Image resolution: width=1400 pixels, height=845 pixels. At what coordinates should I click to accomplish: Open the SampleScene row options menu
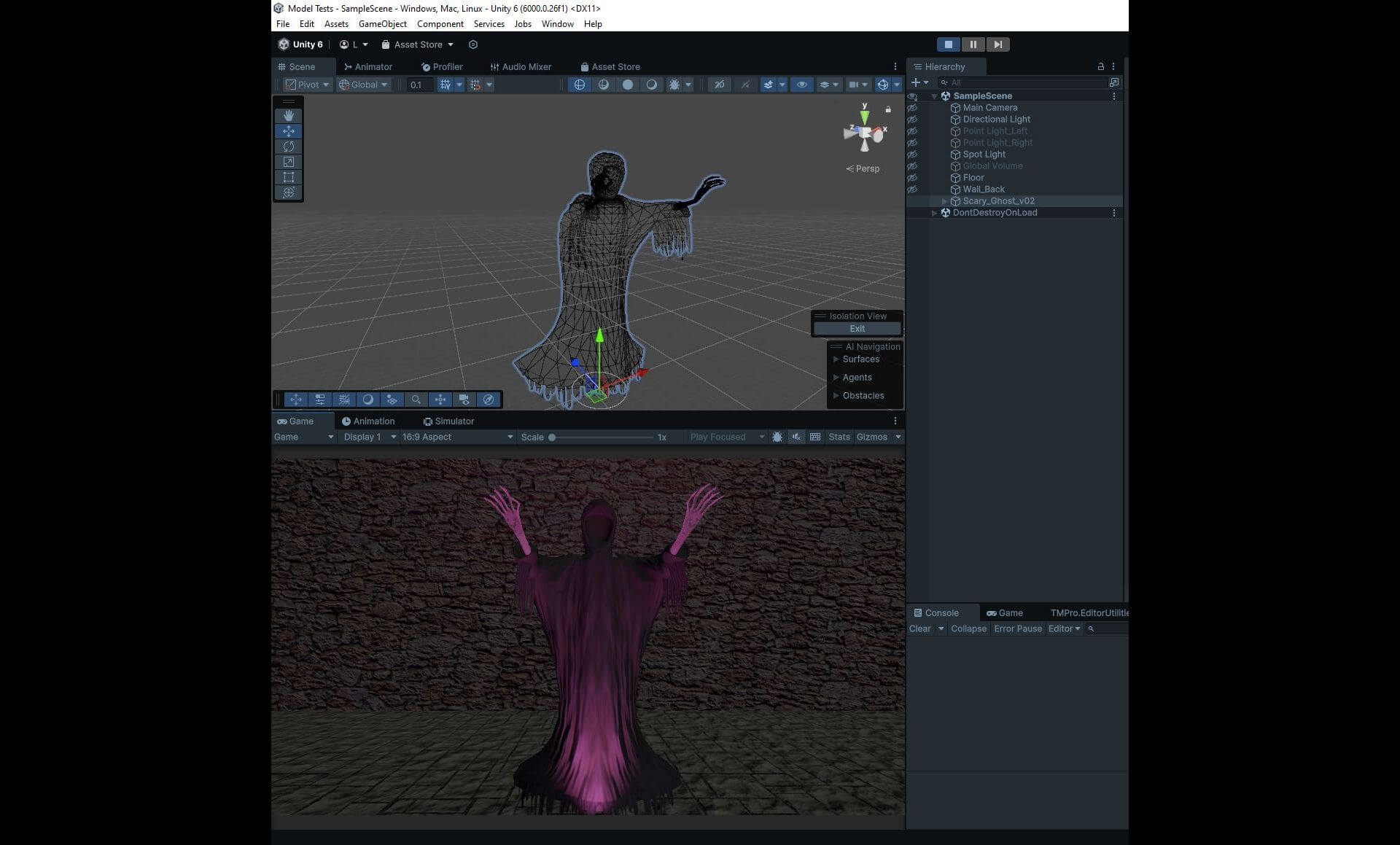coord(1113,96)
